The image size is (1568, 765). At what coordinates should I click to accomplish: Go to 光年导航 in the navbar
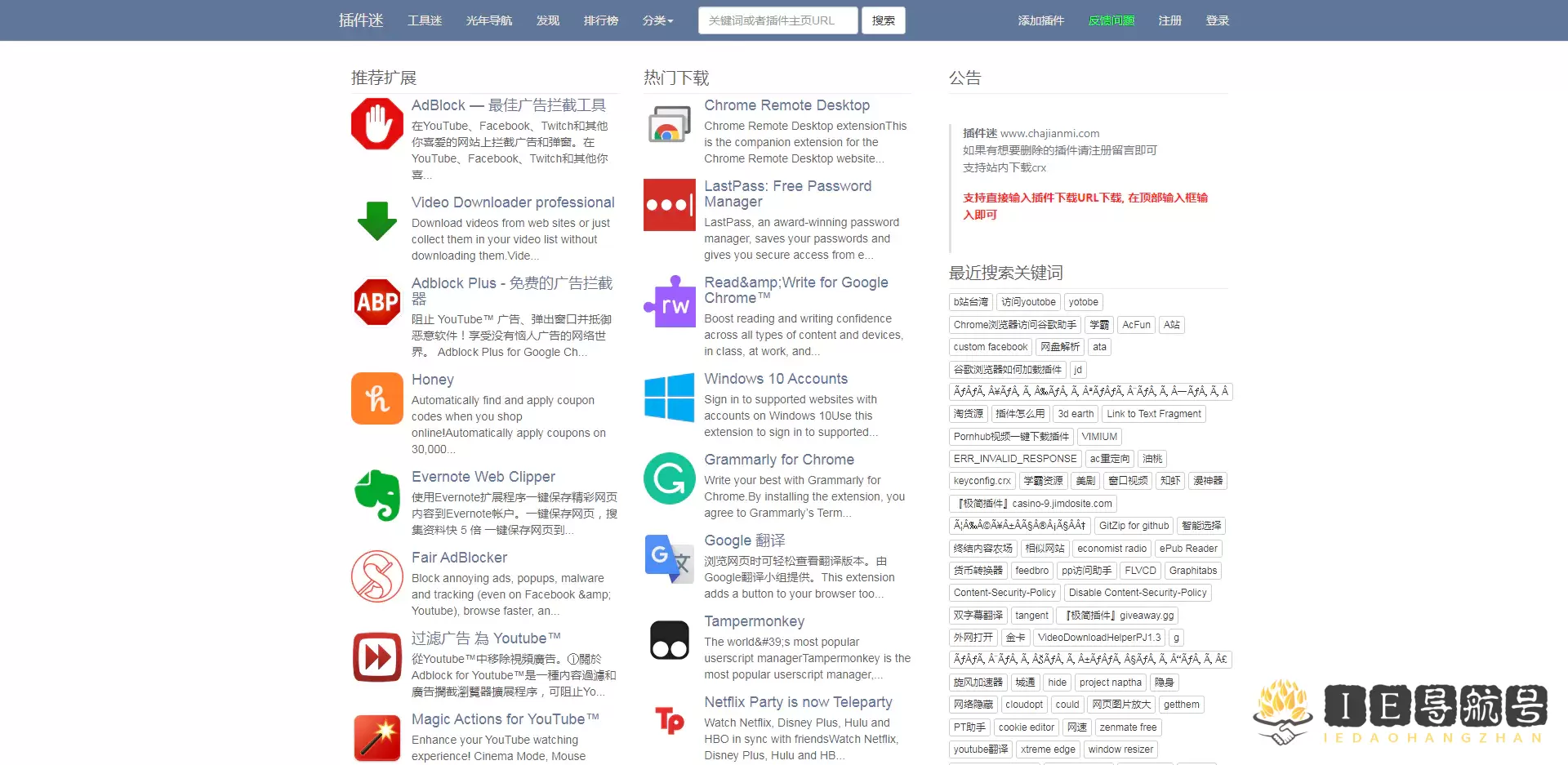[489, 20]
